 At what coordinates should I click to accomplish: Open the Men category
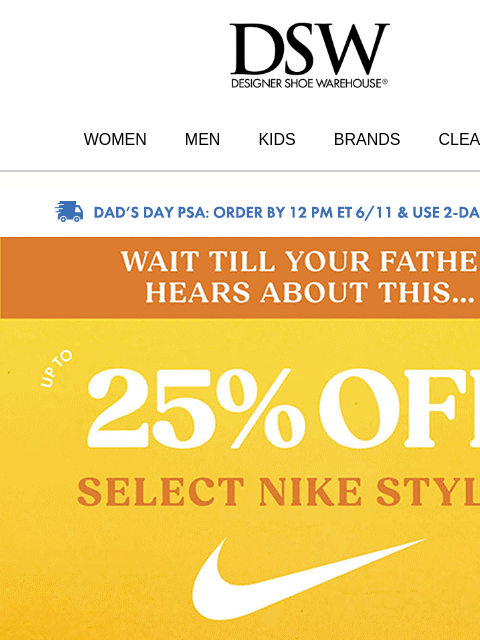pyautogui.click(x=202, y=140)
